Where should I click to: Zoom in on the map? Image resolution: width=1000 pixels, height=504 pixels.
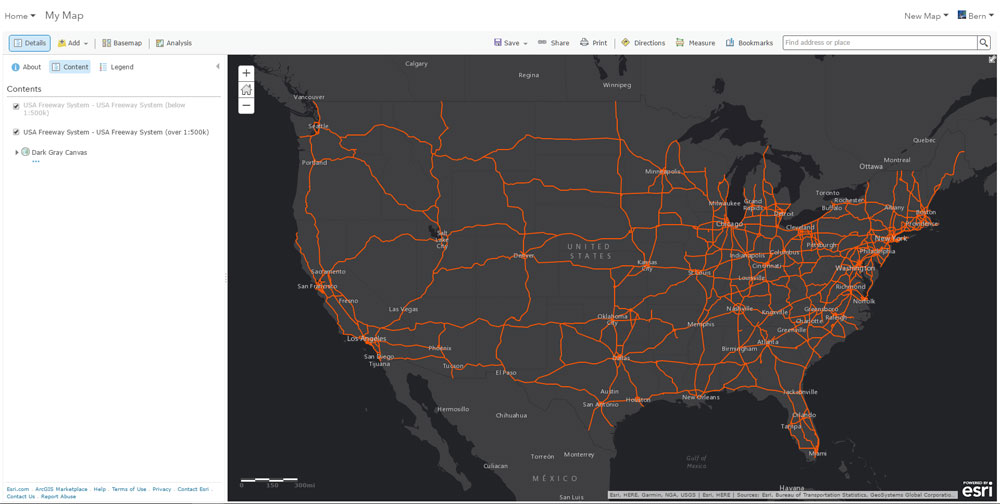(246, 73)
